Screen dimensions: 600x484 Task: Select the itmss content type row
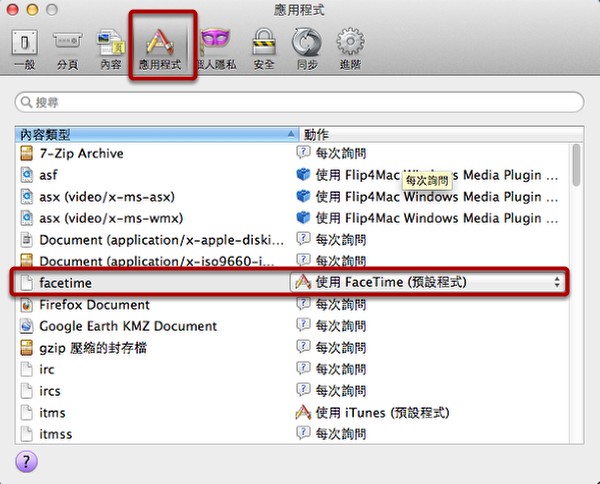click(293, 434)
